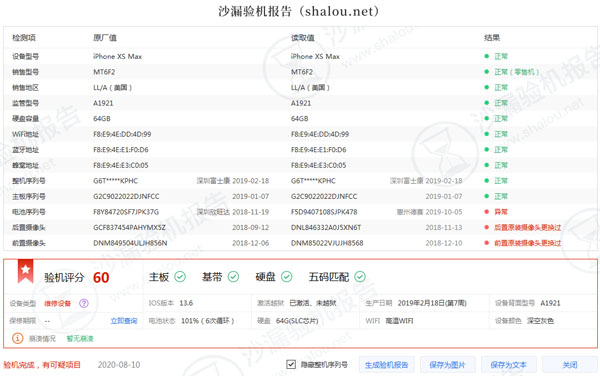Click the red star bookmark badge
600x376 pixels.
pyautogui.click(x=26, y=271)
